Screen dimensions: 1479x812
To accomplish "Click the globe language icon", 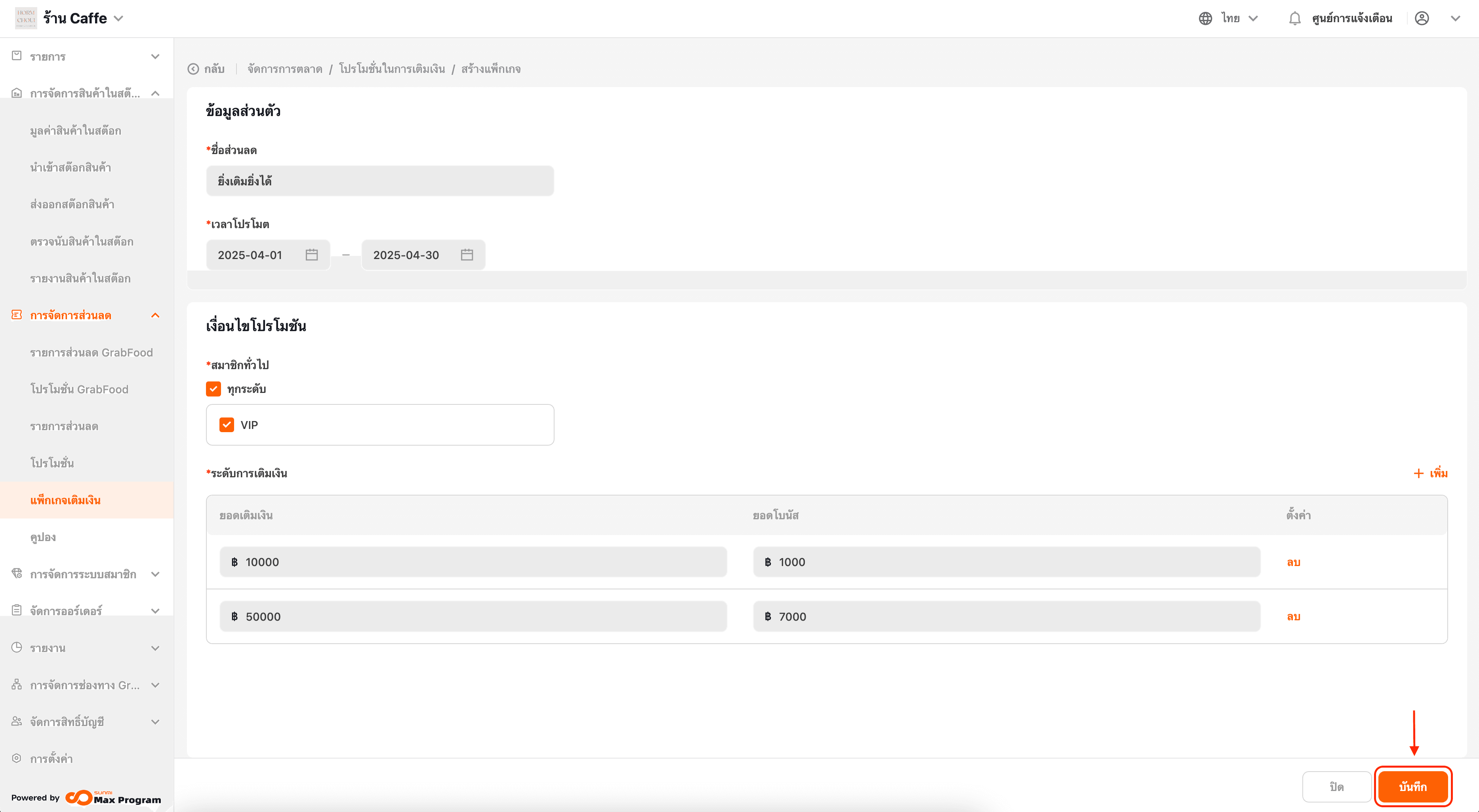I will pyautogui.click(x=1205, y=18).
